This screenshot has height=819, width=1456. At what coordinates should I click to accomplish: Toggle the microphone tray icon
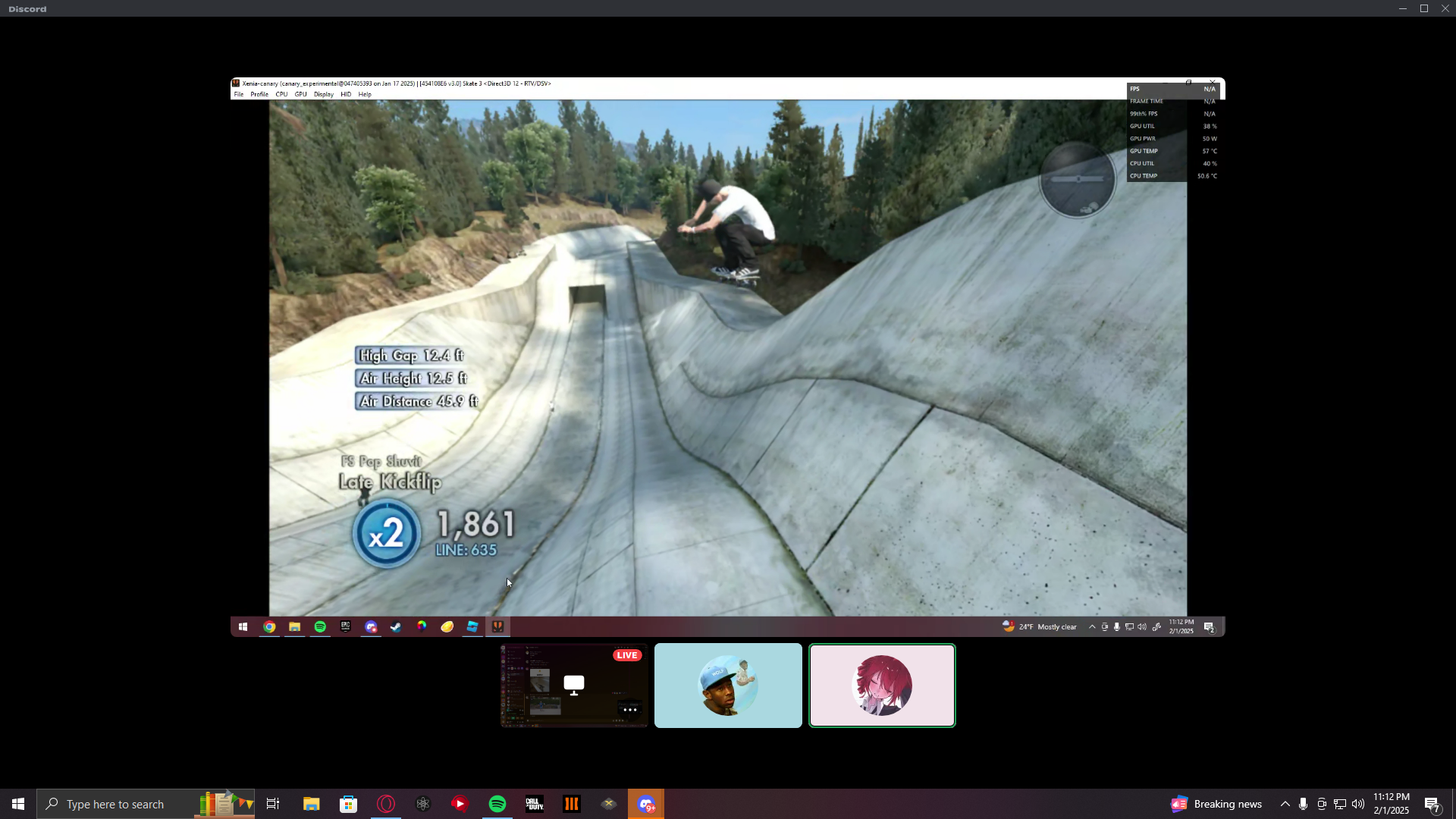[x=1303, y=804]
